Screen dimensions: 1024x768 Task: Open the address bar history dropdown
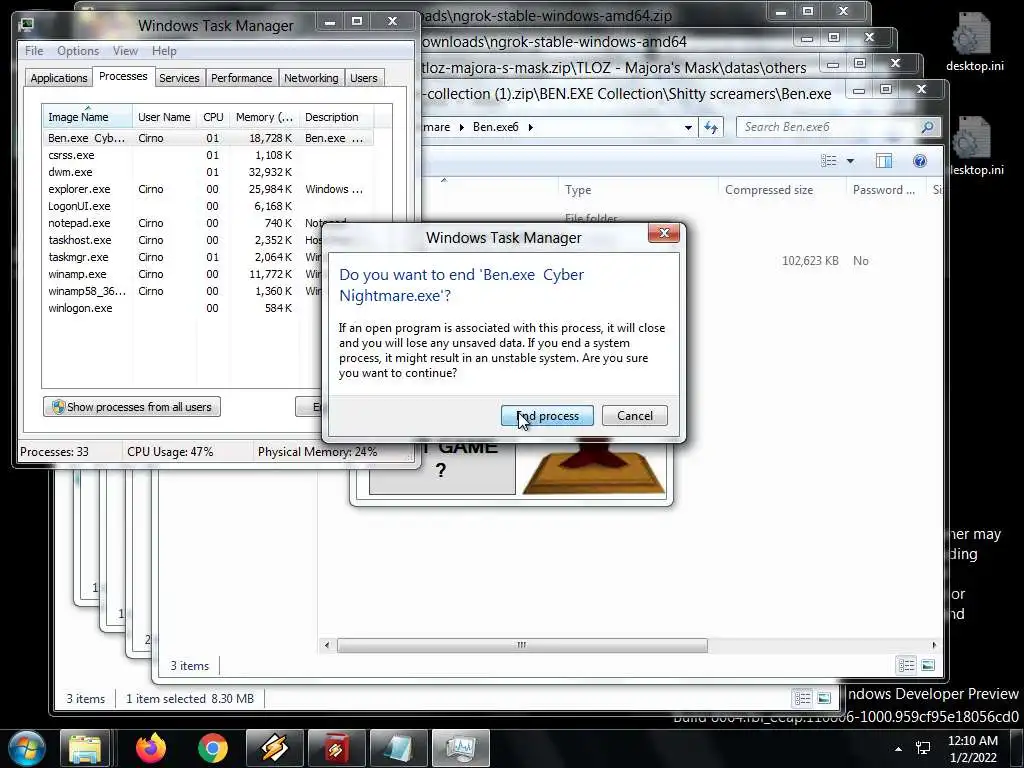point(688,127)
